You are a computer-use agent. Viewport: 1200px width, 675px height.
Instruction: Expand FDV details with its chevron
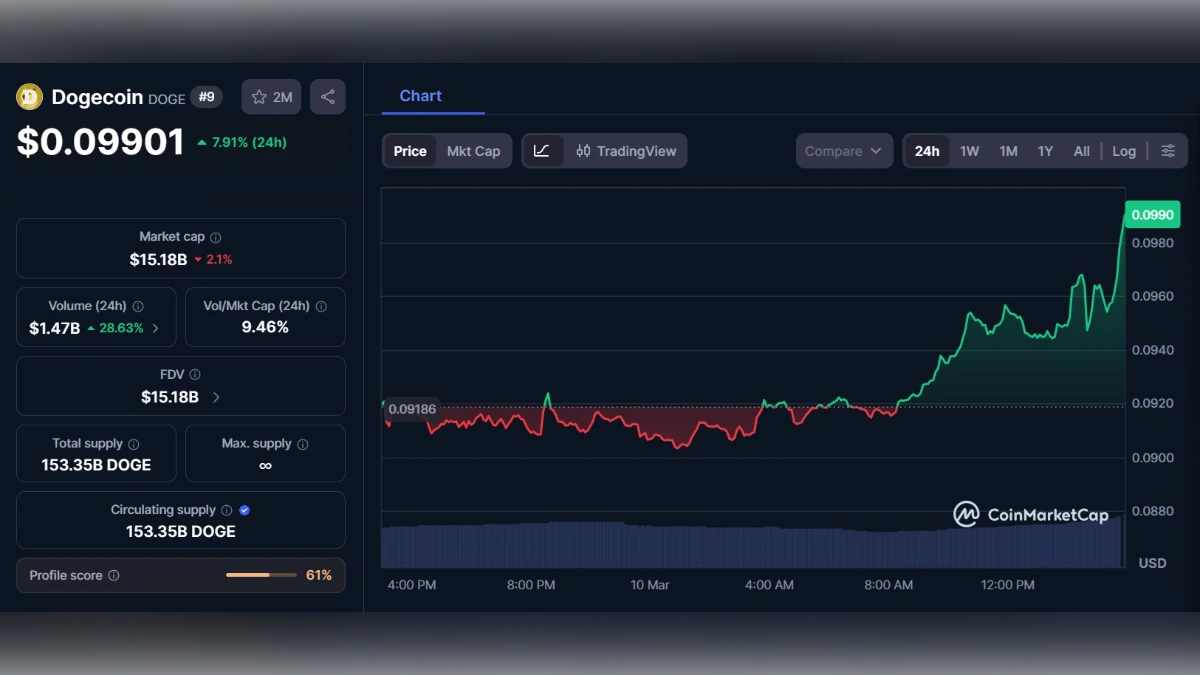click(217, 397)
